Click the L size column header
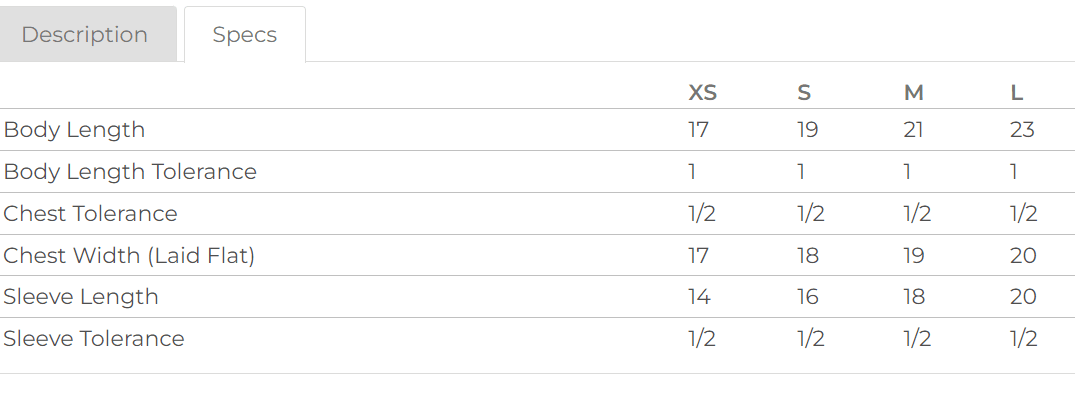 pyautogui.click(x=1017, y=93)
